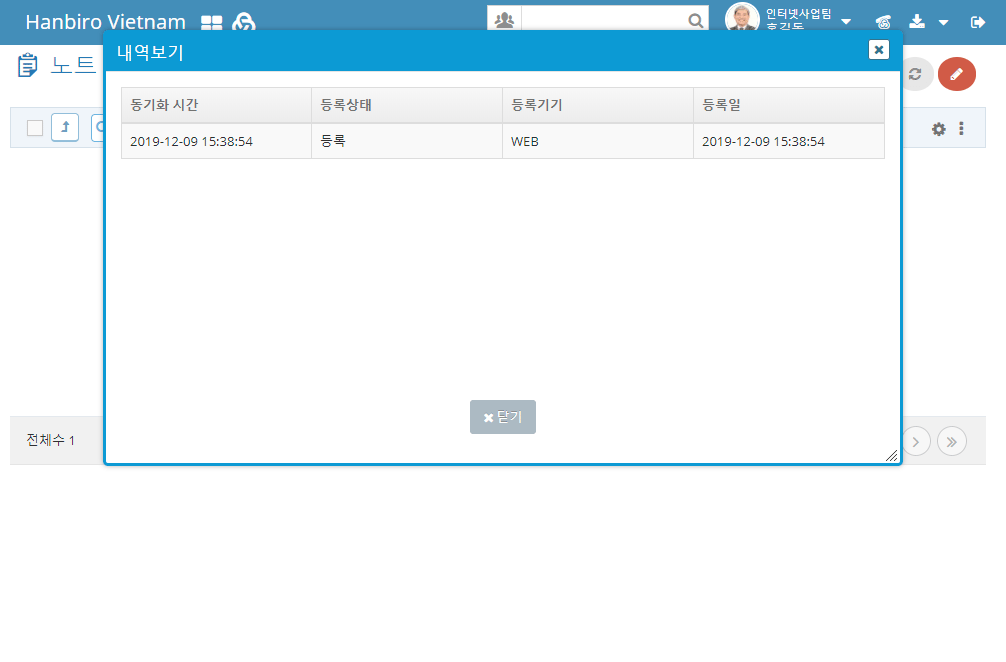The height and width of the screenshot is (662, 1006).
Task: Click the WEB device cell
Action: [x=598, y=141]
